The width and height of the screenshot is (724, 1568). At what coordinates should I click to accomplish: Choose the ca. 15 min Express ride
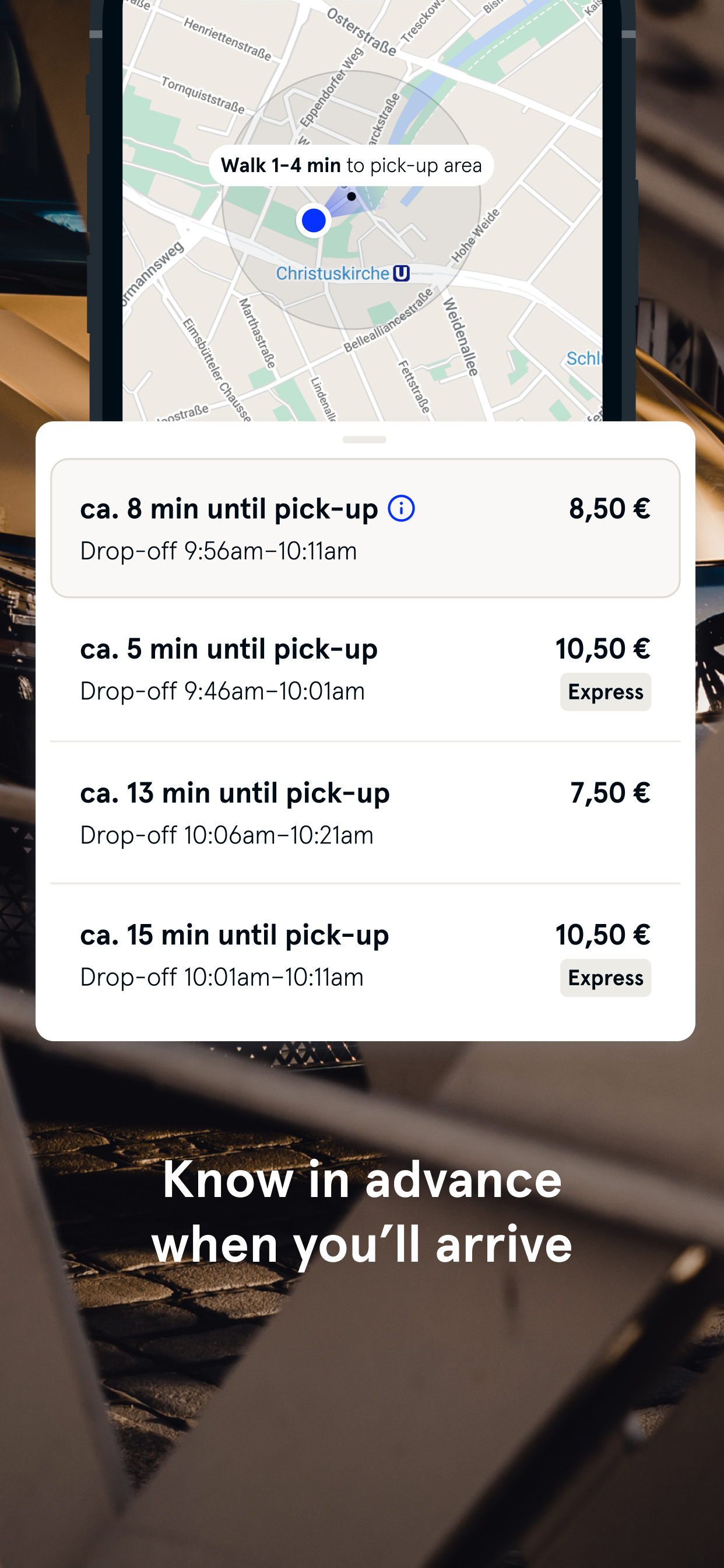365,956
